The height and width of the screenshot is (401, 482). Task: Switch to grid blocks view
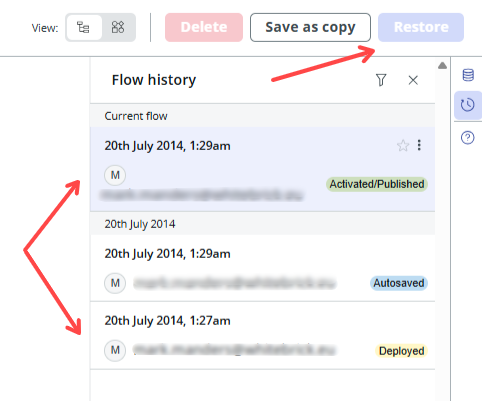tap(118, 27)
